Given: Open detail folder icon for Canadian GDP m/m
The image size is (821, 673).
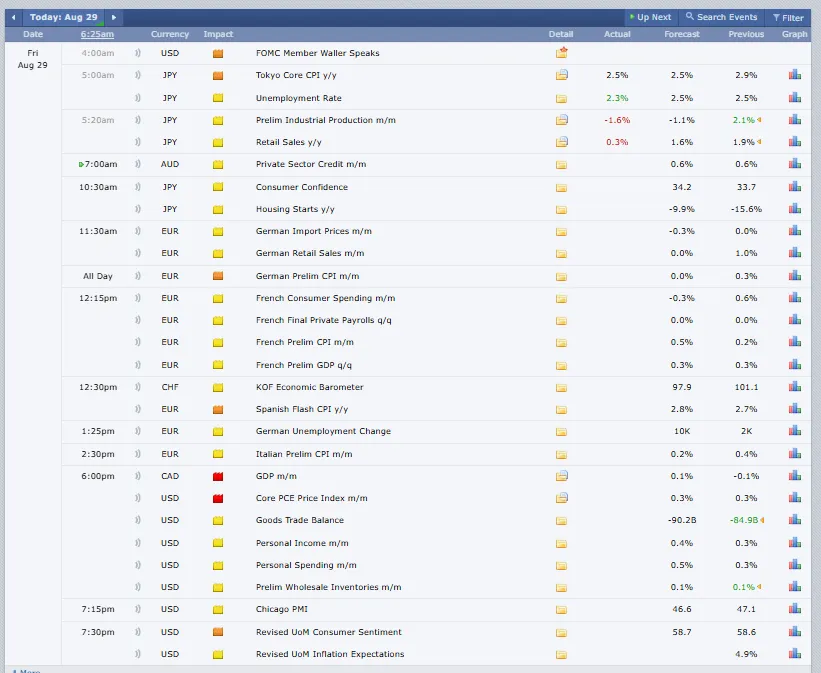Looking at the screenshot, I should [x=561, y=476].
